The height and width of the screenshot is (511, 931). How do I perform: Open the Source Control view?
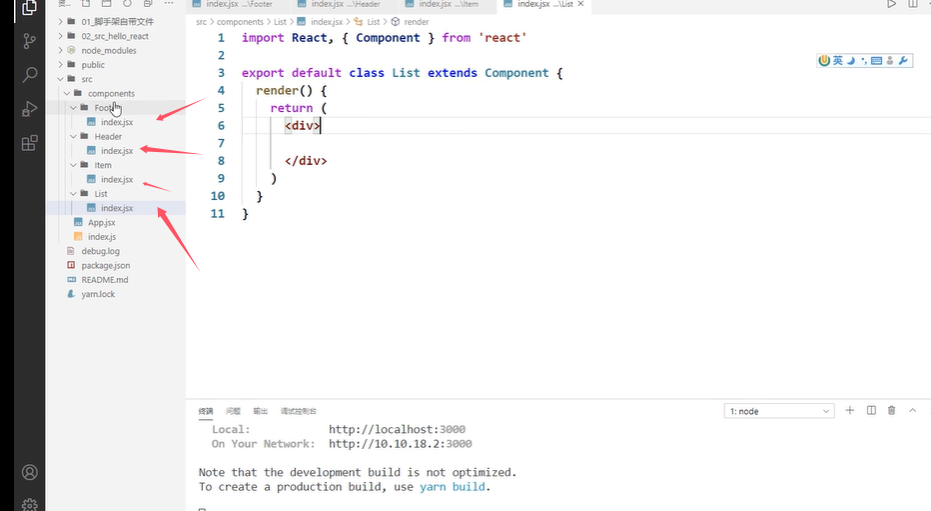point(29,41)
